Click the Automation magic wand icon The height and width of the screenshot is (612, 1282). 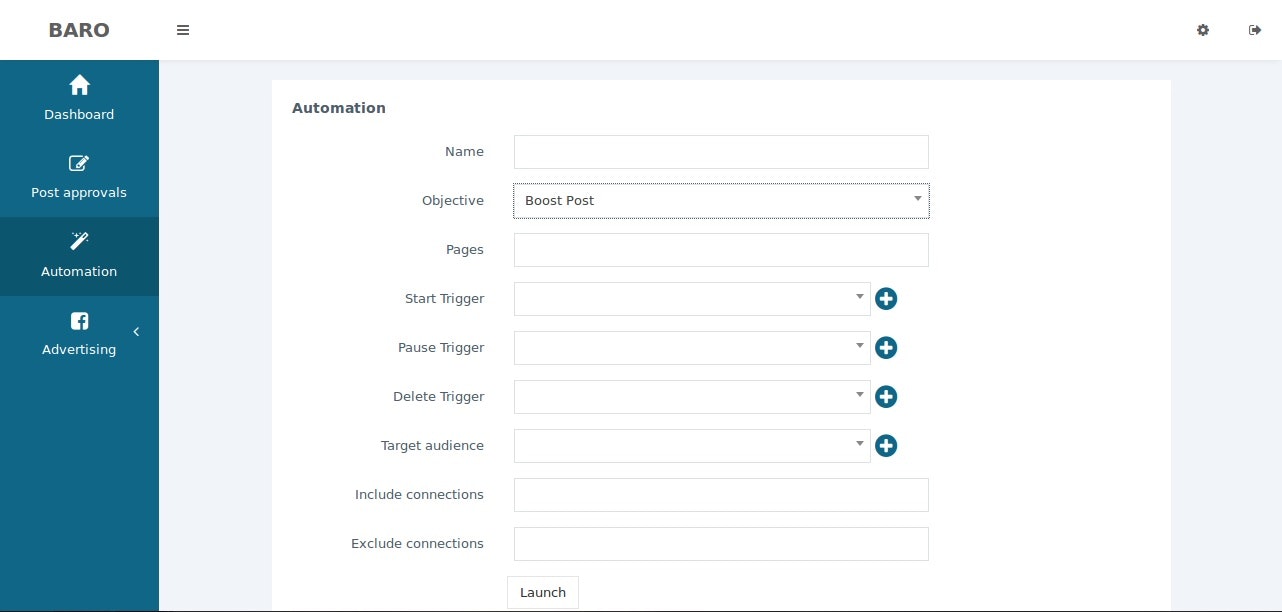point(79,241)
